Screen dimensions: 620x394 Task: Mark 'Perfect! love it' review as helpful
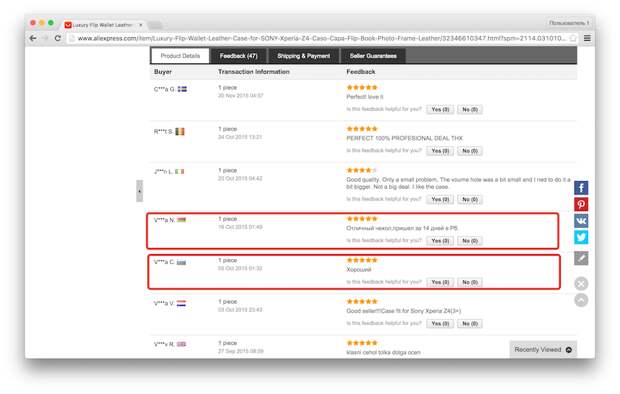tap(440, 110)
